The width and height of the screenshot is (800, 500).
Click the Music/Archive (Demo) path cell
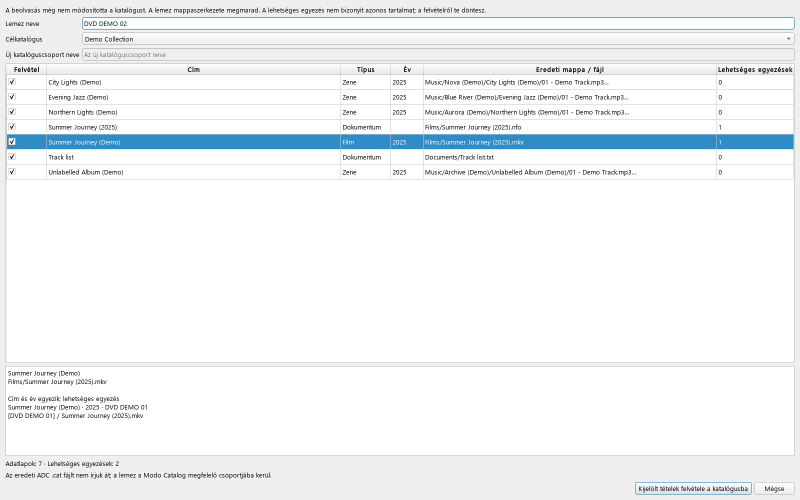(x=569, y=172)
